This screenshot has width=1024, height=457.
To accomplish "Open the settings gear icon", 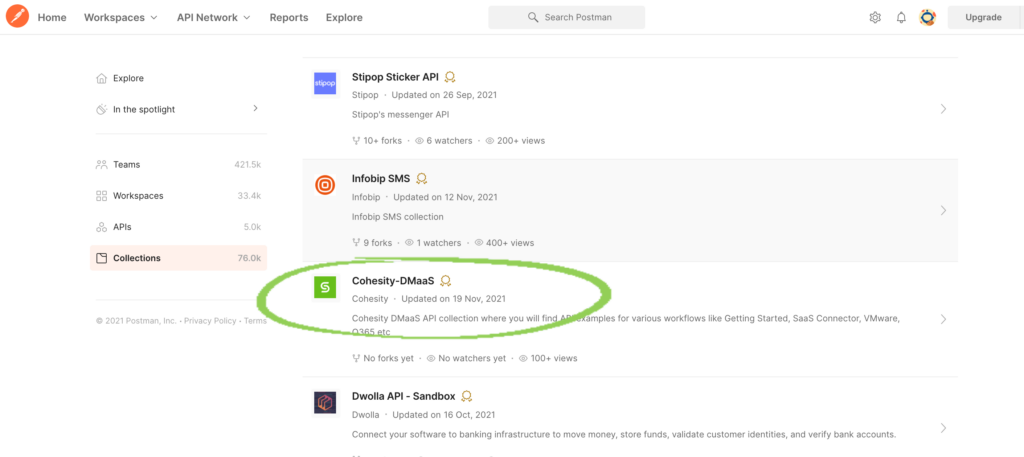I will point(875,17).
